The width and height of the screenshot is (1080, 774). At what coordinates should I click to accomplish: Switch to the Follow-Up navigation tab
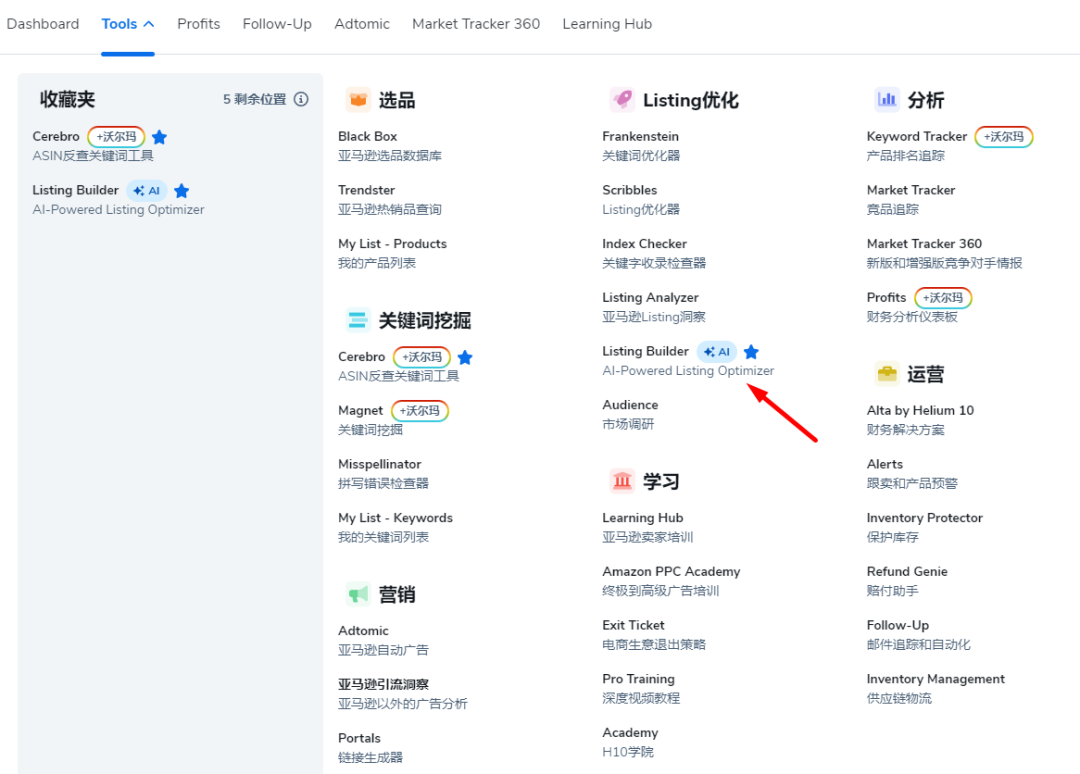tap(277, 24)
